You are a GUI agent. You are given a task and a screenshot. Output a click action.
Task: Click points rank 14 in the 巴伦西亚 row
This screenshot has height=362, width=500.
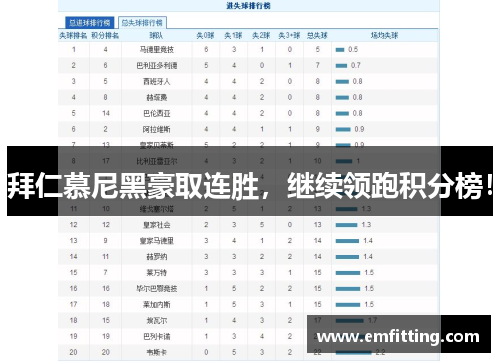(x=106, y=114)
